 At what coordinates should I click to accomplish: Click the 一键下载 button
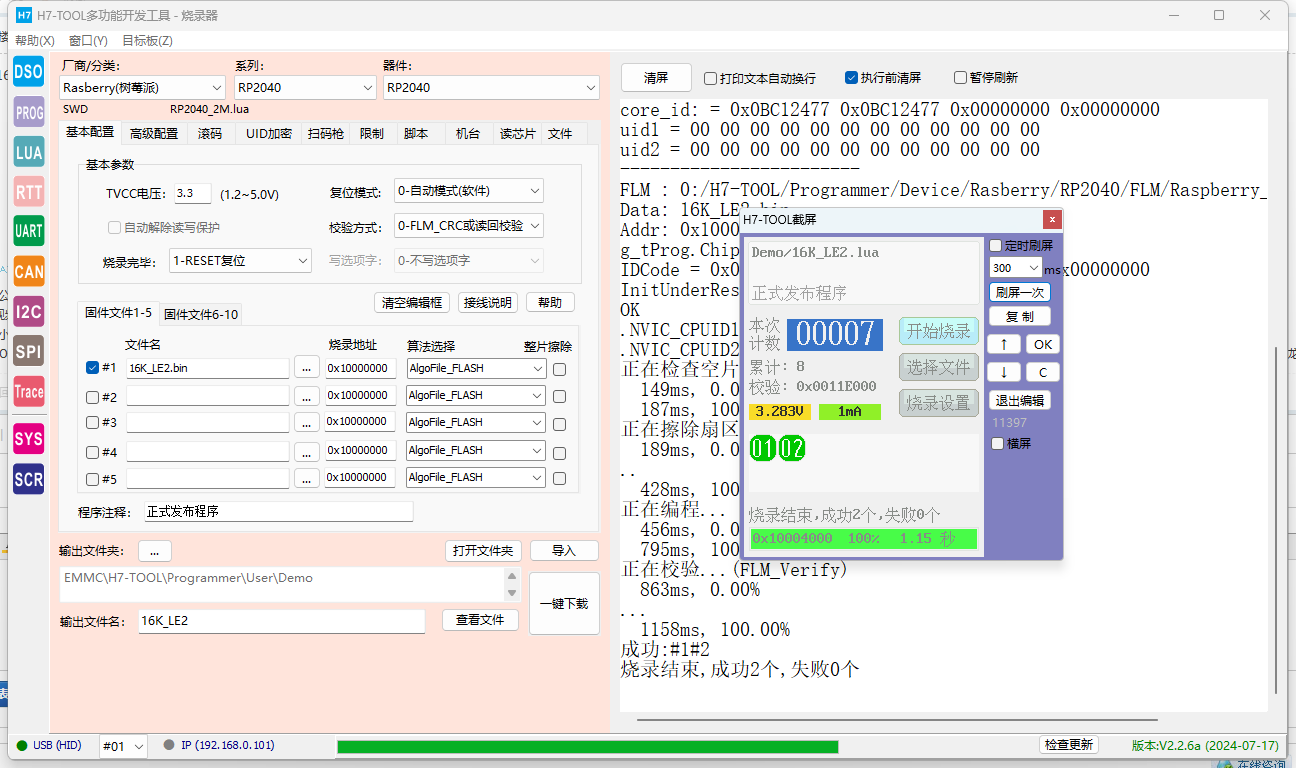click(564, 603)
